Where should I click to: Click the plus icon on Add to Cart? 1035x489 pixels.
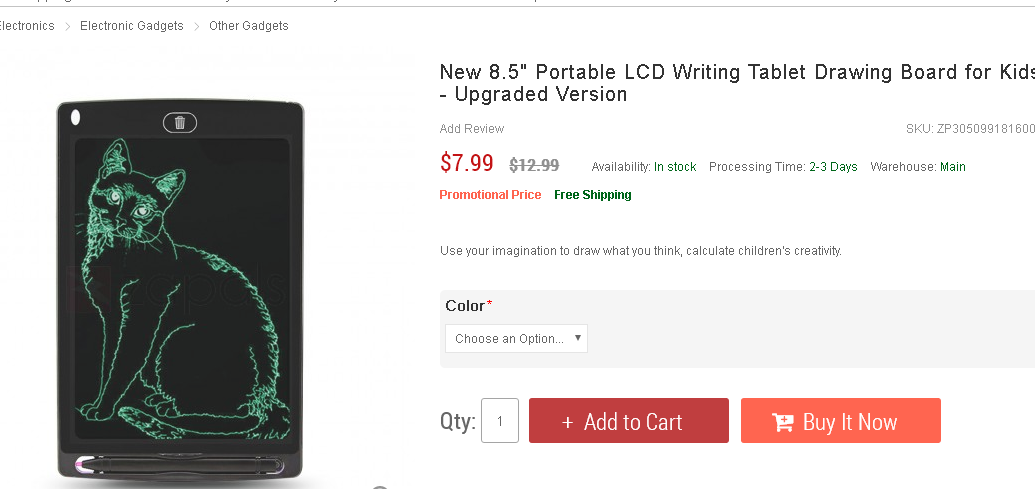coord(568,422)
